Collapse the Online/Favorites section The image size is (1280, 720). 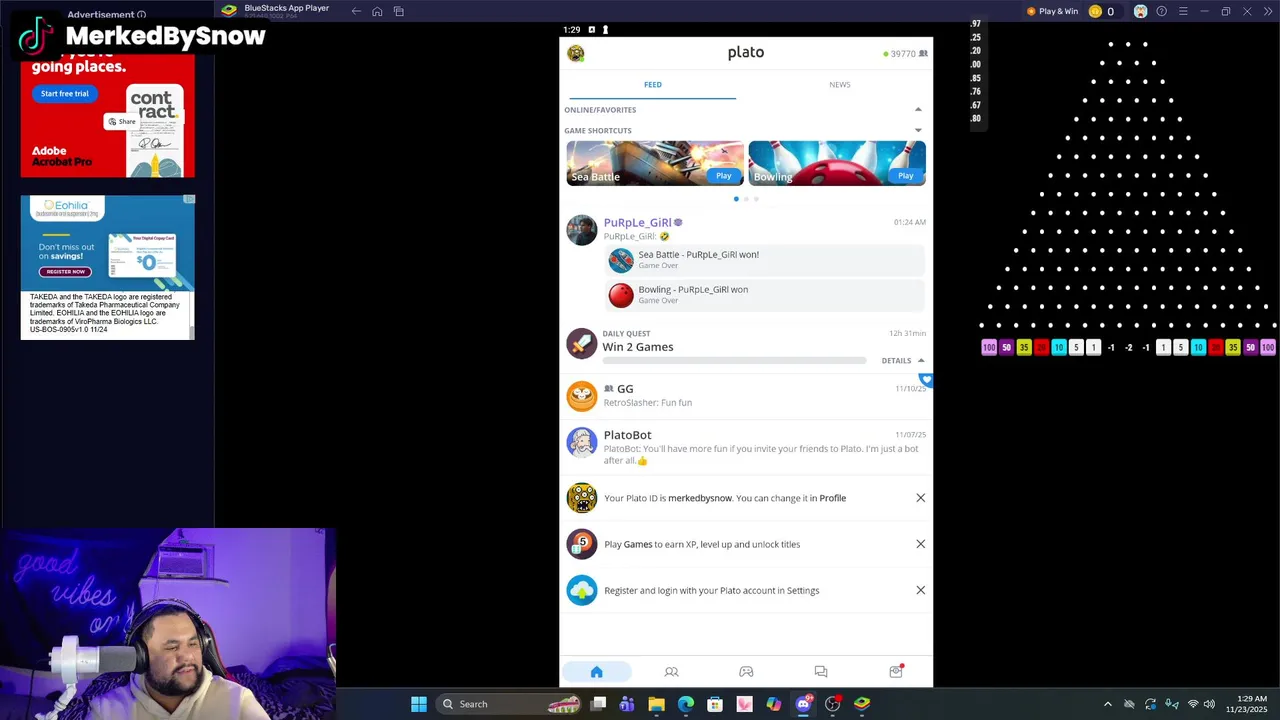[x=918, y=110]
